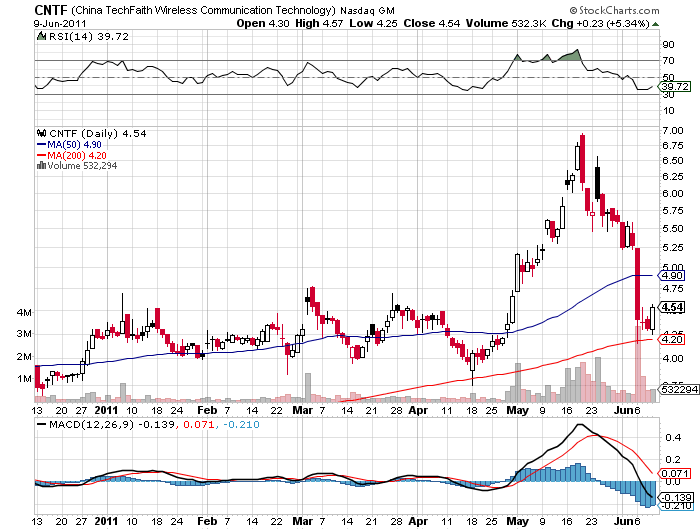Click the 2011 label on price chart axis
This screenshot has width=700, height=530.
106,410
